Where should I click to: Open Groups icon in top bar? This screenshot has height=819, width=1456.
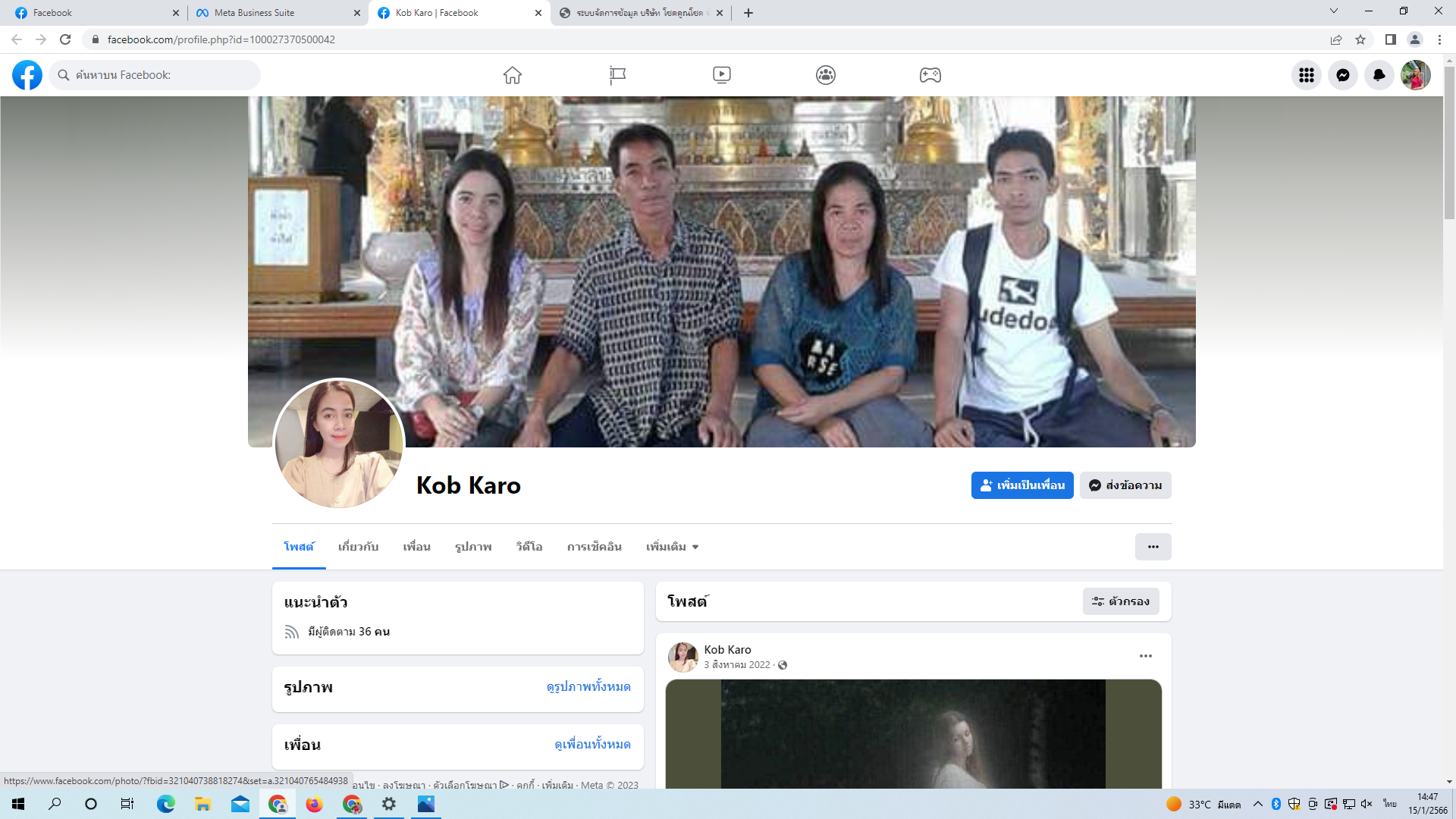coord(826,75)
